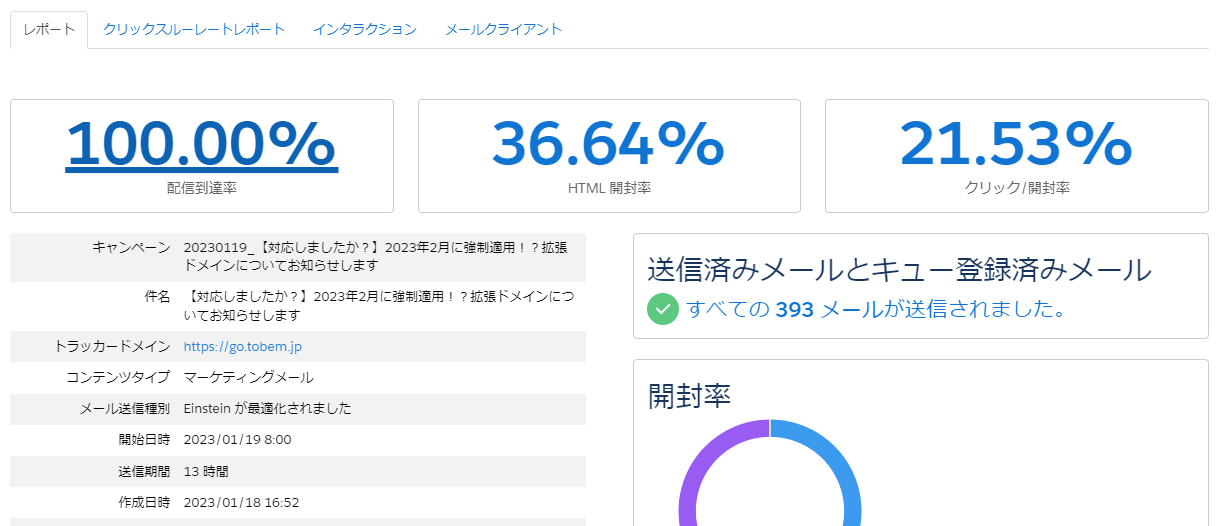Image resolution: width=1220 pixels, height=526 pixels.
Task: Click the Einstein が最適化されました value
Action: point(267,409)
